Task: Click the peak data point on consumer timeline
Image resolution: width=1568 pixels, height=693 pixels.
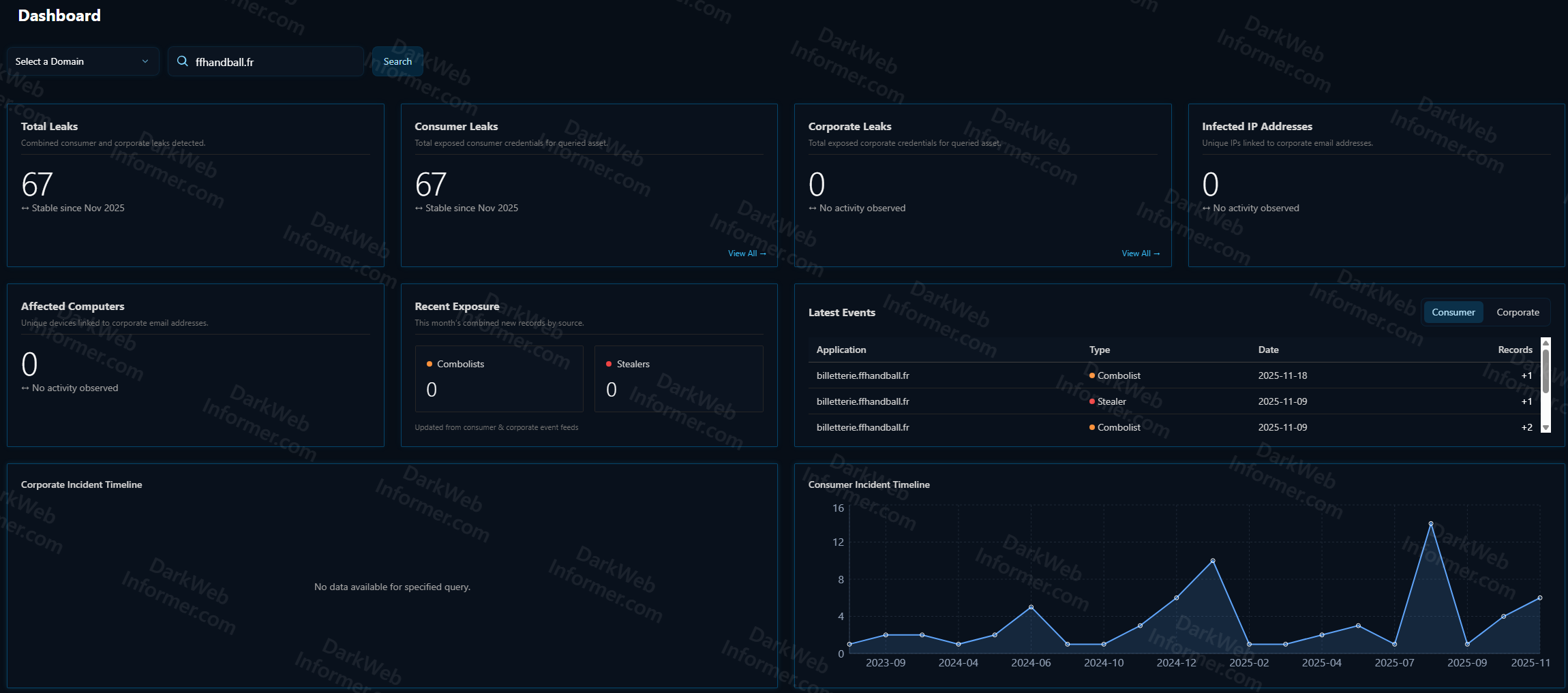Action: (x=1431, y=523)
